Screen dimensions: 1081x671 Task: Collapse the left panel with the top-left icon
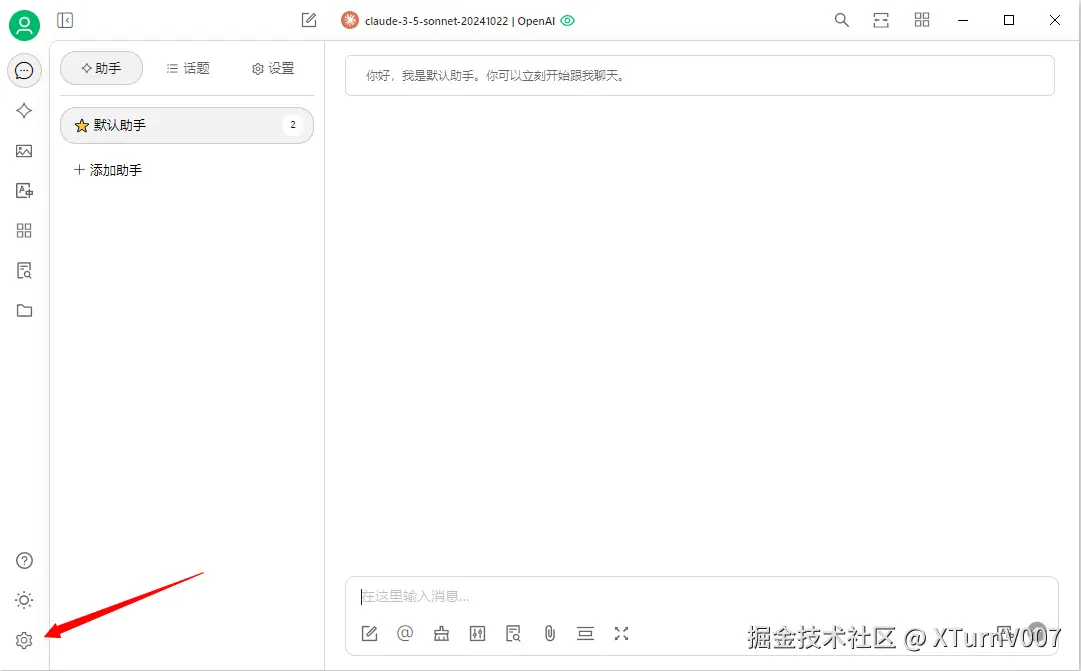click(x=65, y=20)
